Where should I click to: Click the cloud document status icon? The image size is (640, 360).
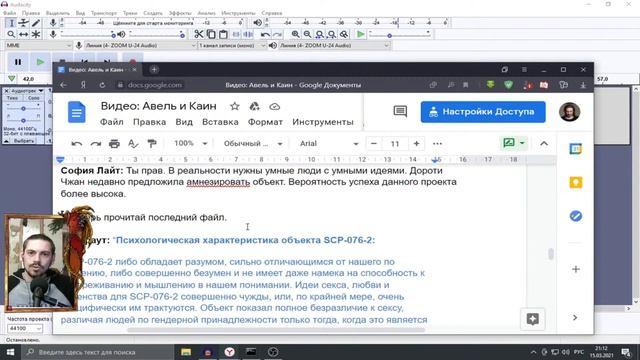pyautogui.click(x=275, y=107)
